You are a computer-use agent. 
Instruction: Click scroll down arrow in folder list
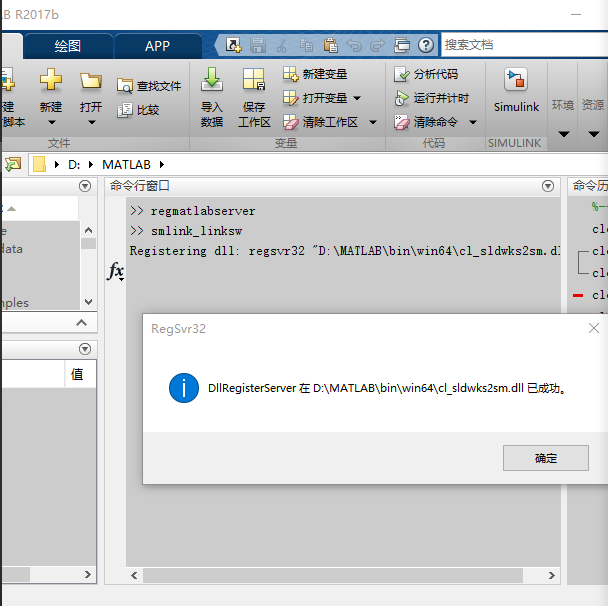88,302
